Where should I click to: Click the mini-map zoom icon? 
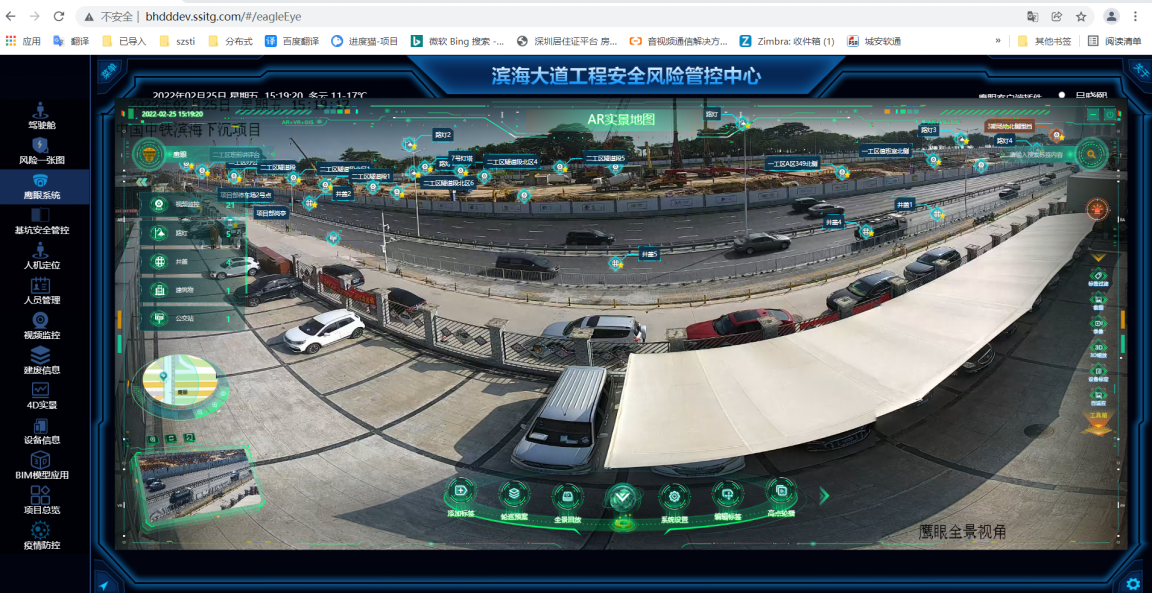click(x=154, y=439)
